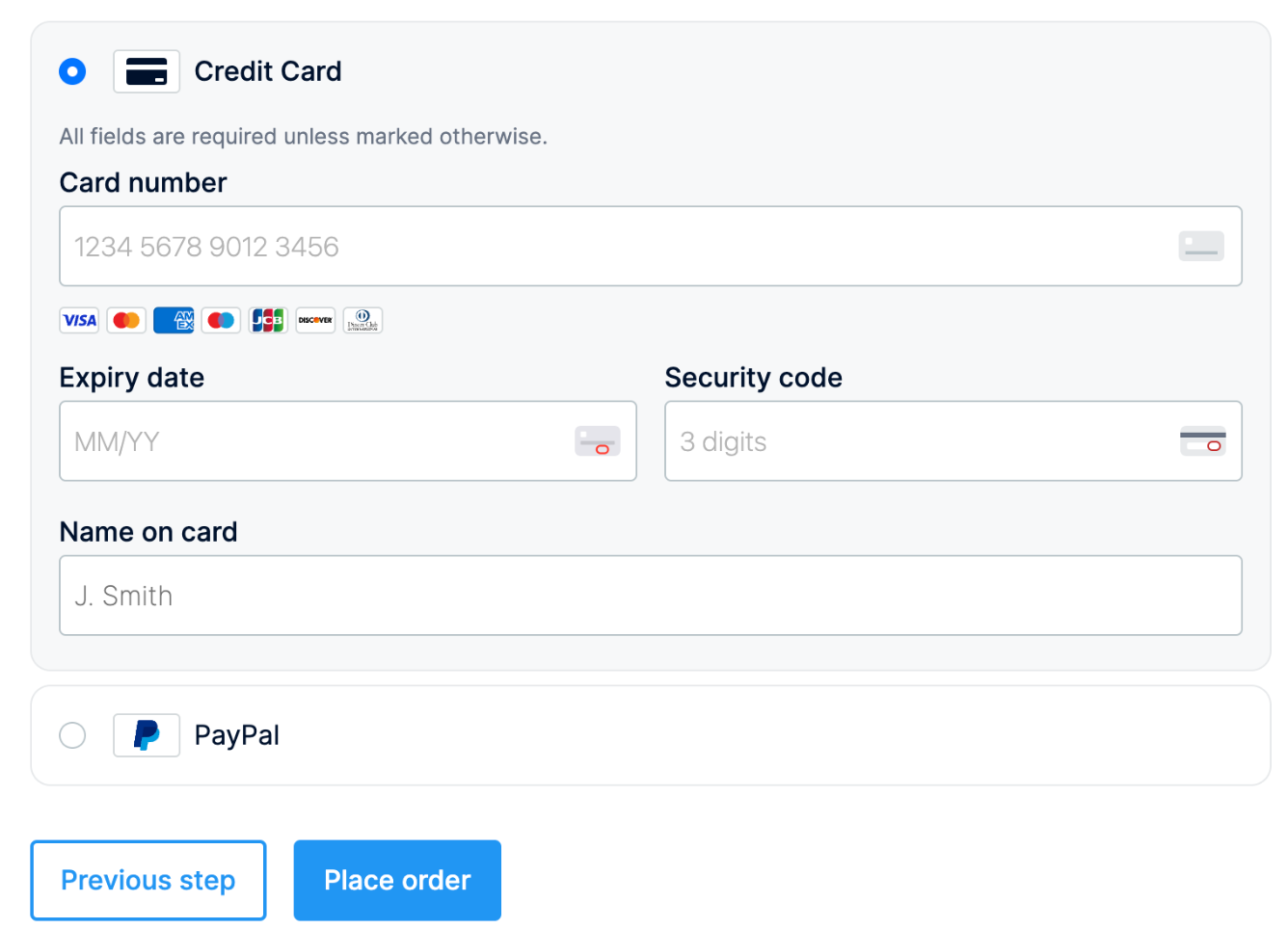Click the Mastercard logo icon
This screenshot has height=929, width=1288.
click(126, 320)
